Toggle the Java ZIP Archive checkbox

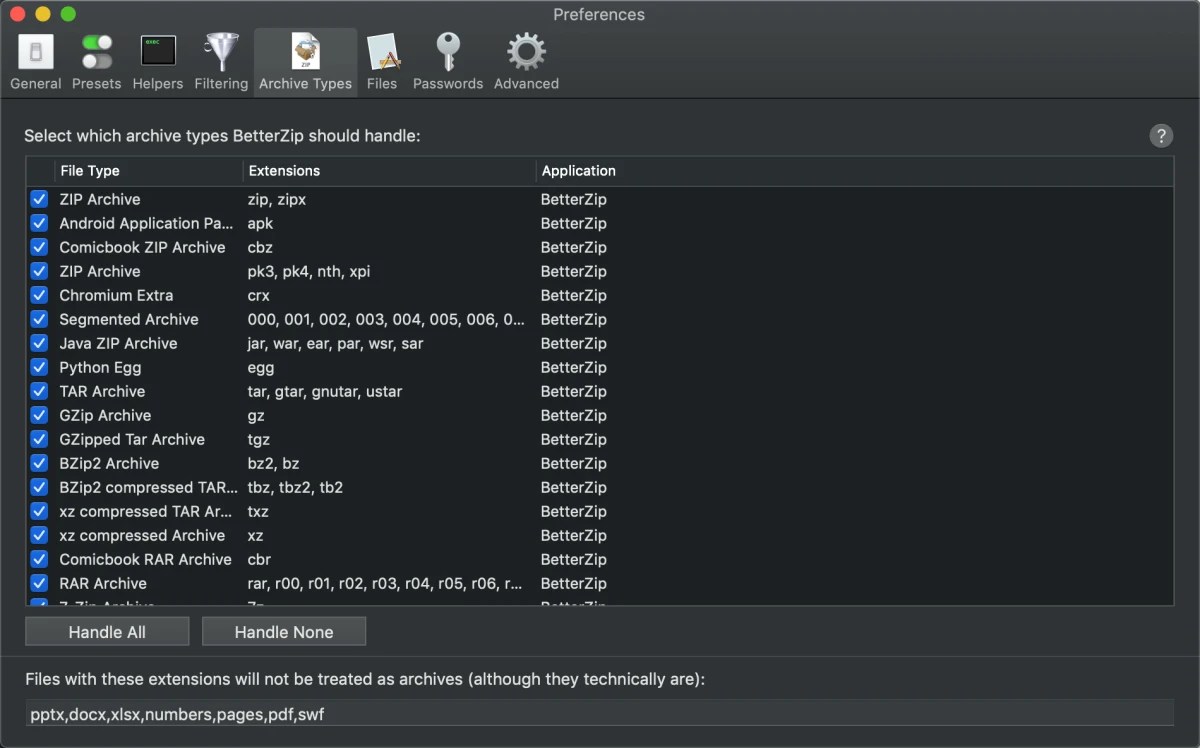tap(39, 343)
